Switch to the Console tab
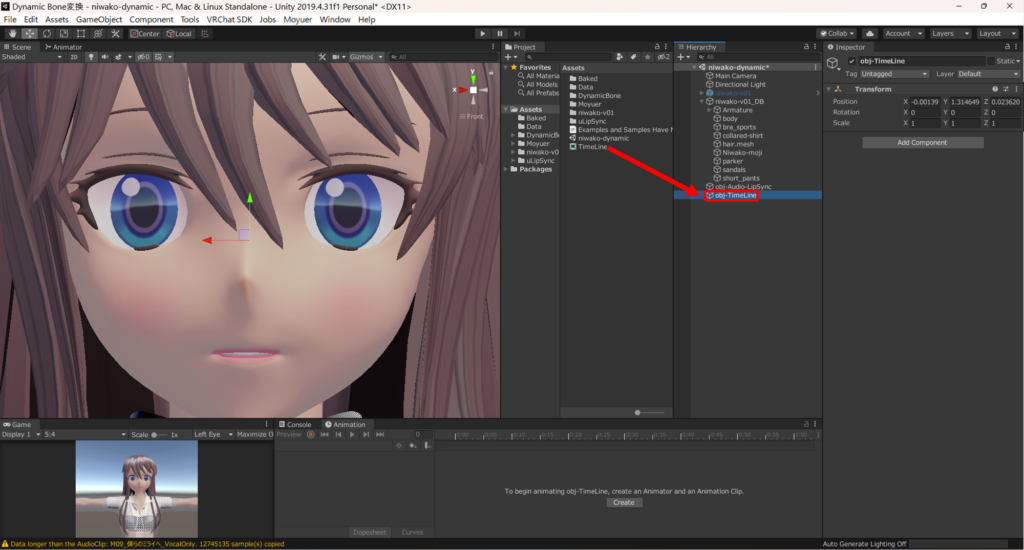 coord(297,424)
